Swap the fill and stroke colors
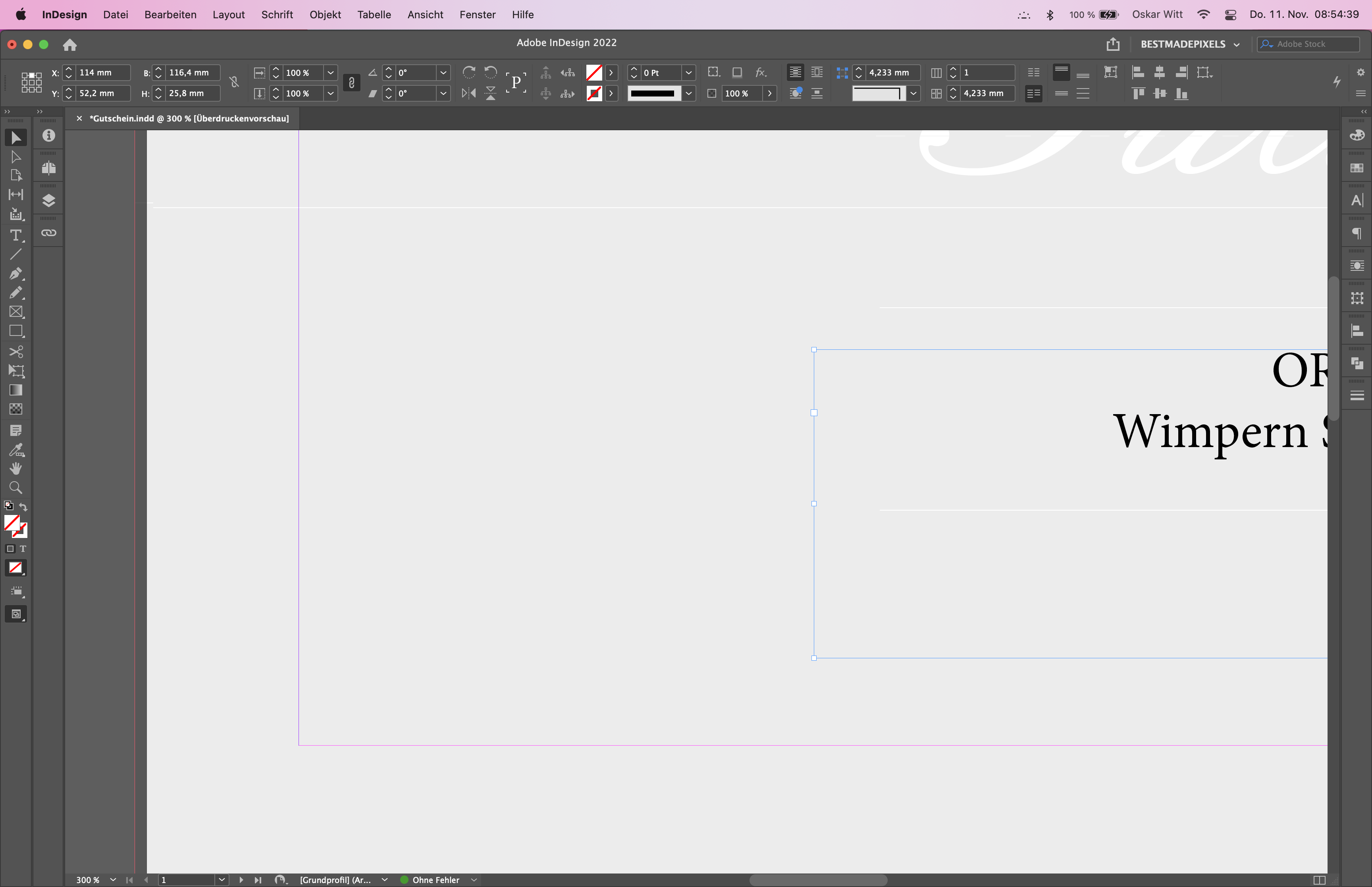 click(23, 507)
